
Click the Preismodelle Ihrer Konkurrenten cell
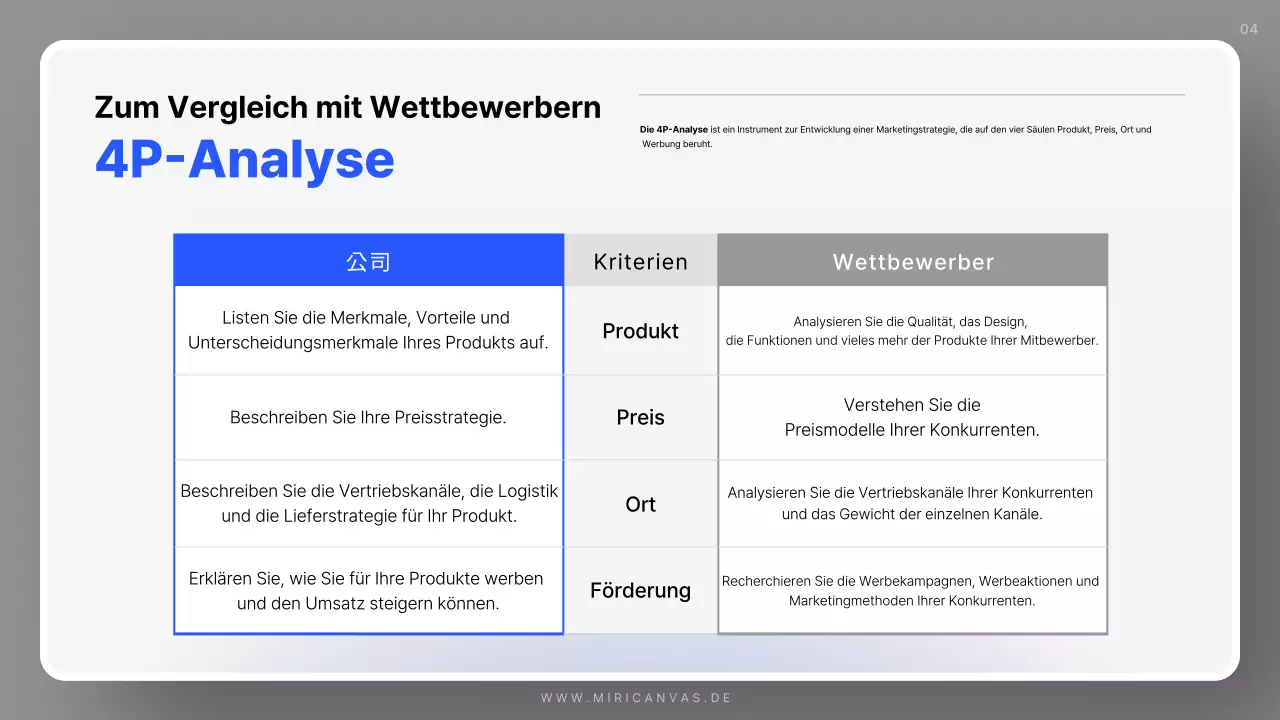912,417
